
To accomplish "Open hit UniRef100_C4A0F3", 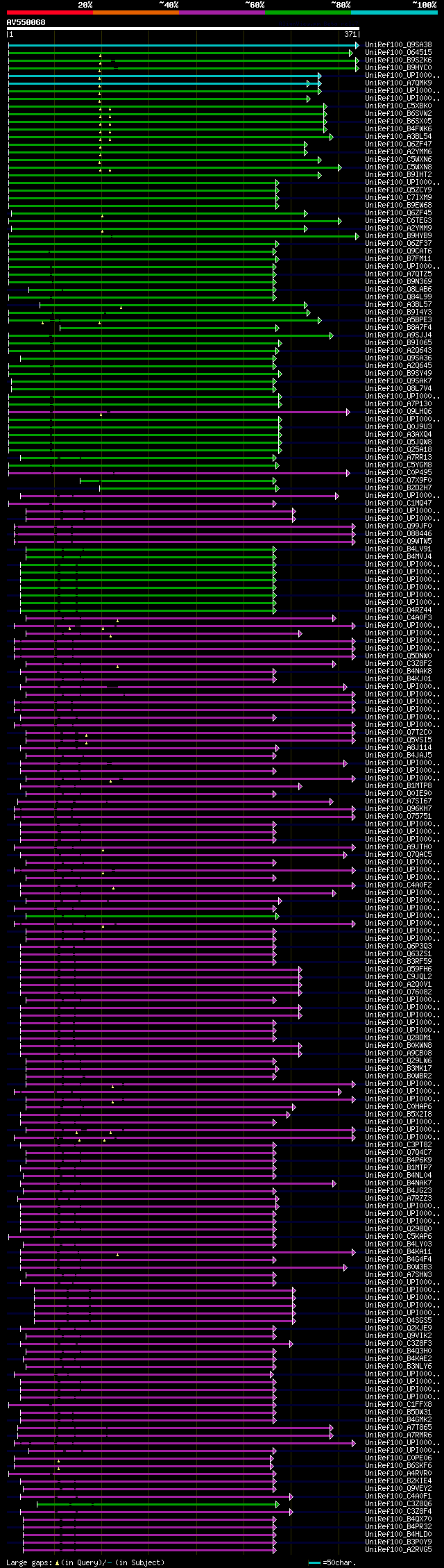I will tap(398, 617).
